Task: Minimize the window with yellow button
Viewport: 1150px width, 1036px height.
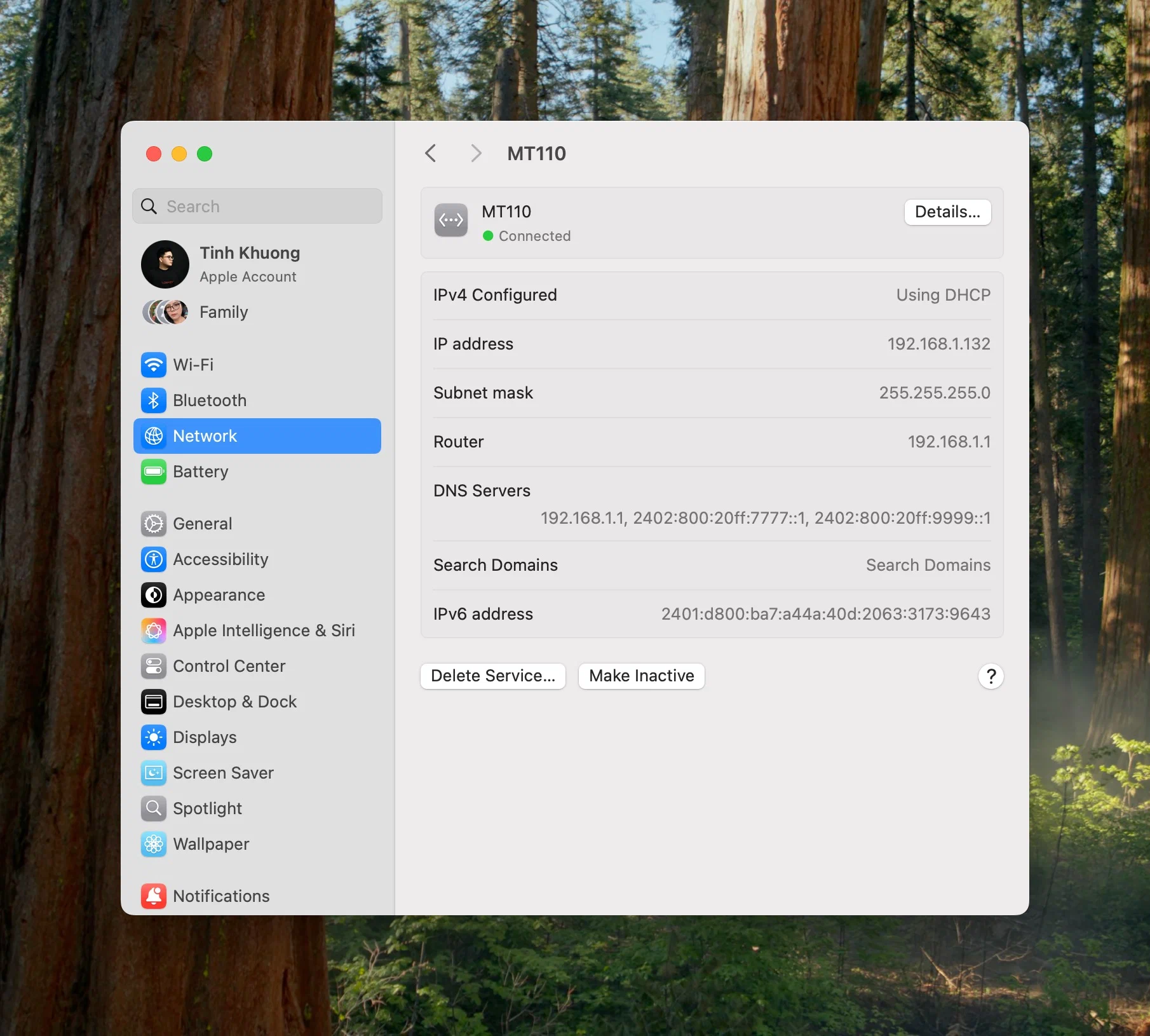Action: click(179, 154)
